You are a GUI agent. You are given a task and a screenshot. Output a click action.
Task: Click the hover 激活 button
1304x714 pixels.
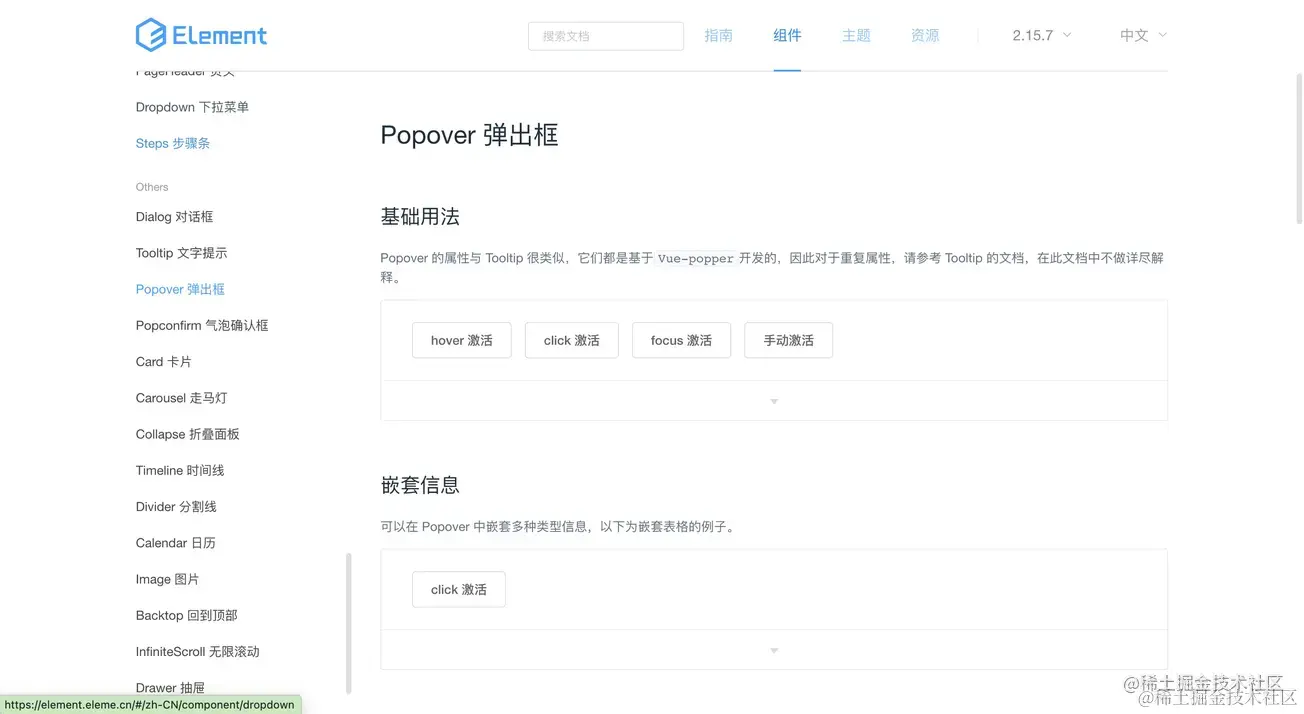click(462, 340)
